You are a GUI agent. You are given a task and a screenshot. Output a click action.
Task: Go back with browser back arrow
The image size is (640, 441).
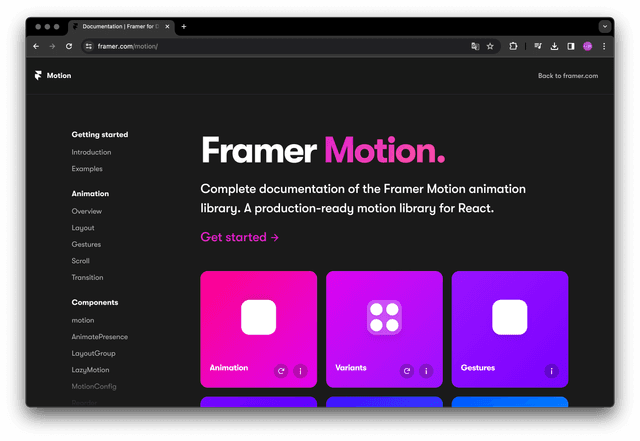36,47
